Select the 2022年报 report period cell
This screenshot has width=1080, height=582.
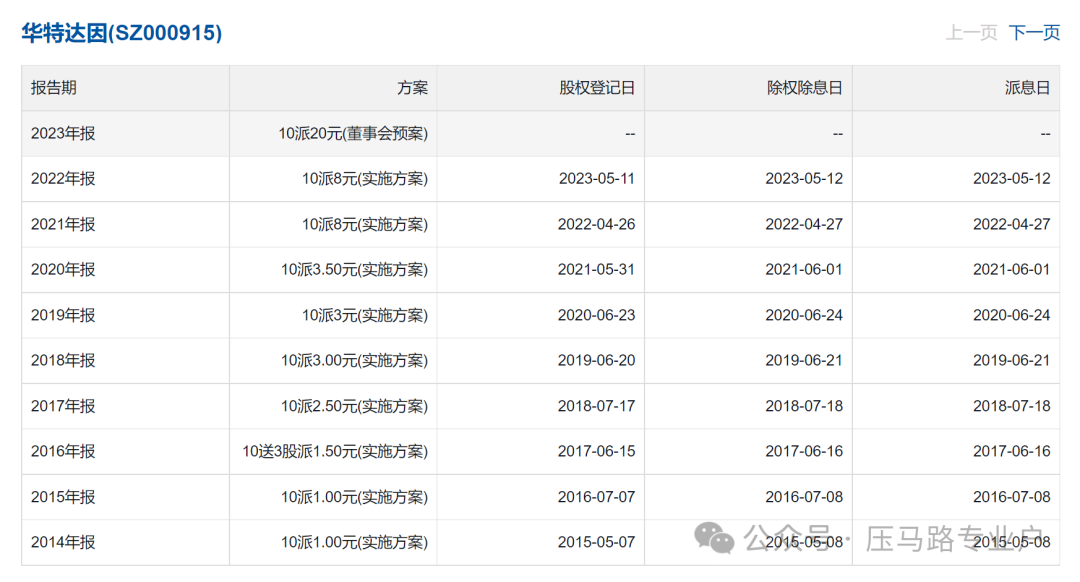tap(63, 179)
